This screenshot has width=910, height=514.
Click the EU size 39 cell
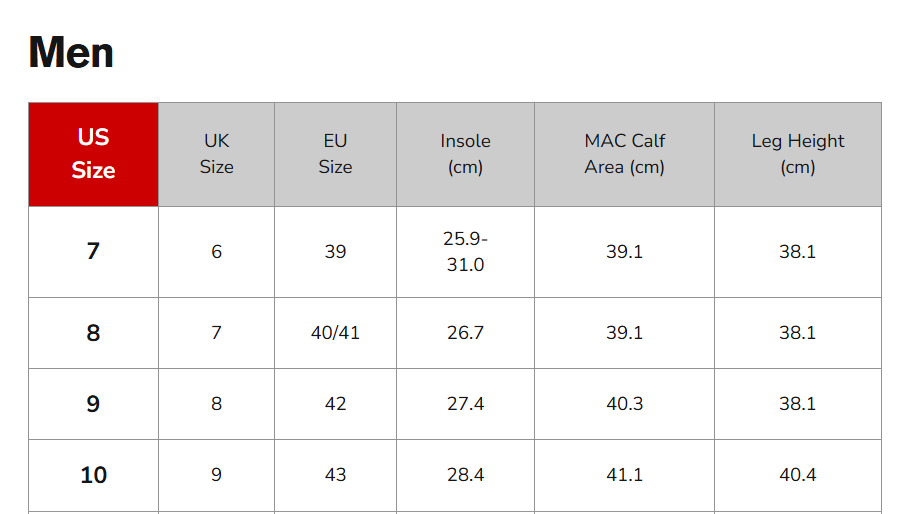(x=335, y=251)
